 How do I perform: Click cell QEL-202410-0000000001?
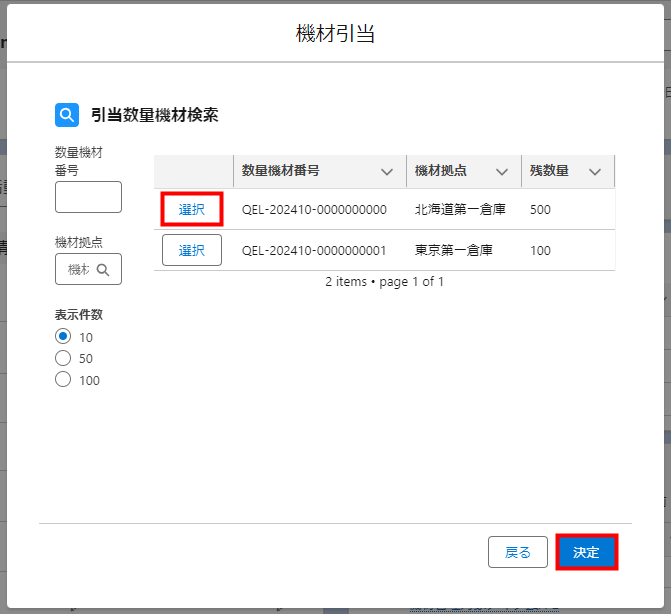pyautogui.click(x=314, y=250)
